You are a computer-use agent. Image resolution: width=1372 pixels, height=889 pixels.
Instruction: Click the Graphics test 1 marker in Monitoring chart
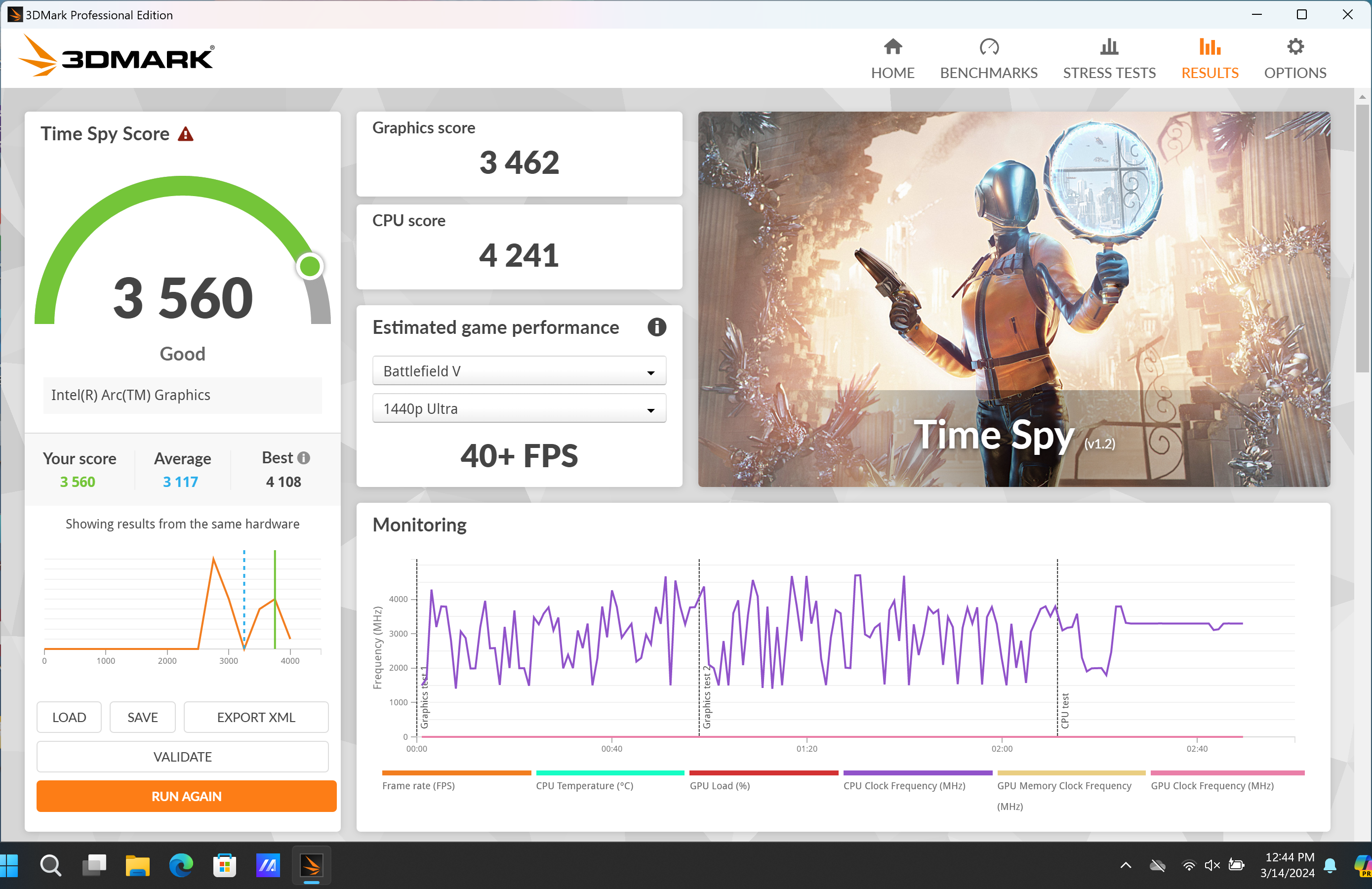[424, 697]
